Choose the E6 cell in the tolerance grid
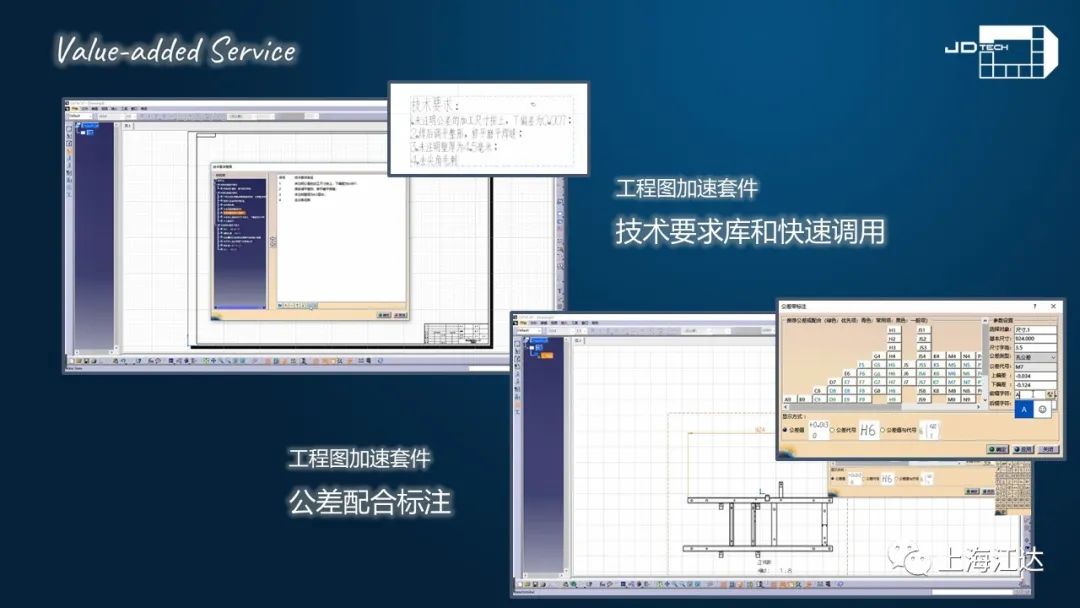 pos(847,373)
